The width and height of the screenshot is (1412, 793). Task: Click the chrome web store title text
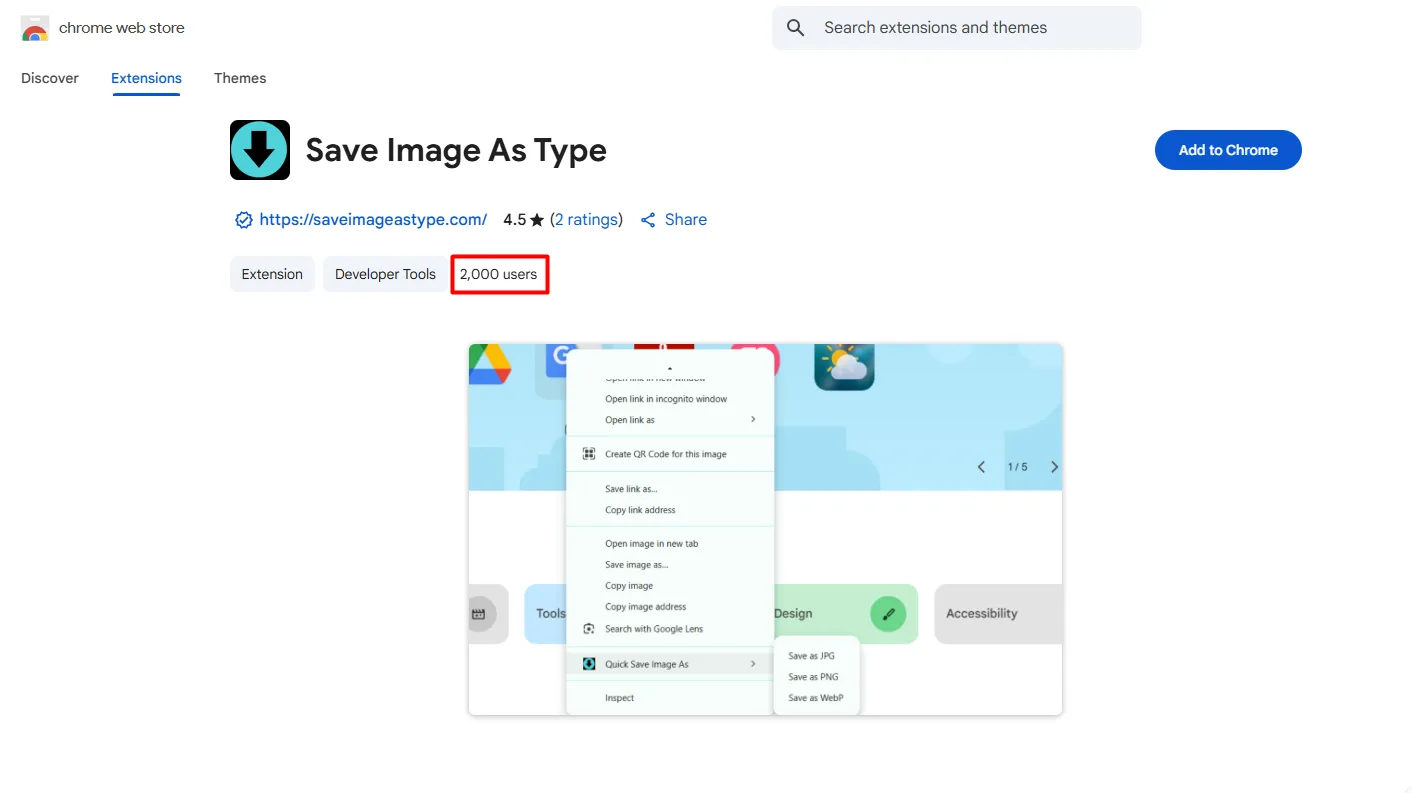pyautogui.click(x=122, y=28)
